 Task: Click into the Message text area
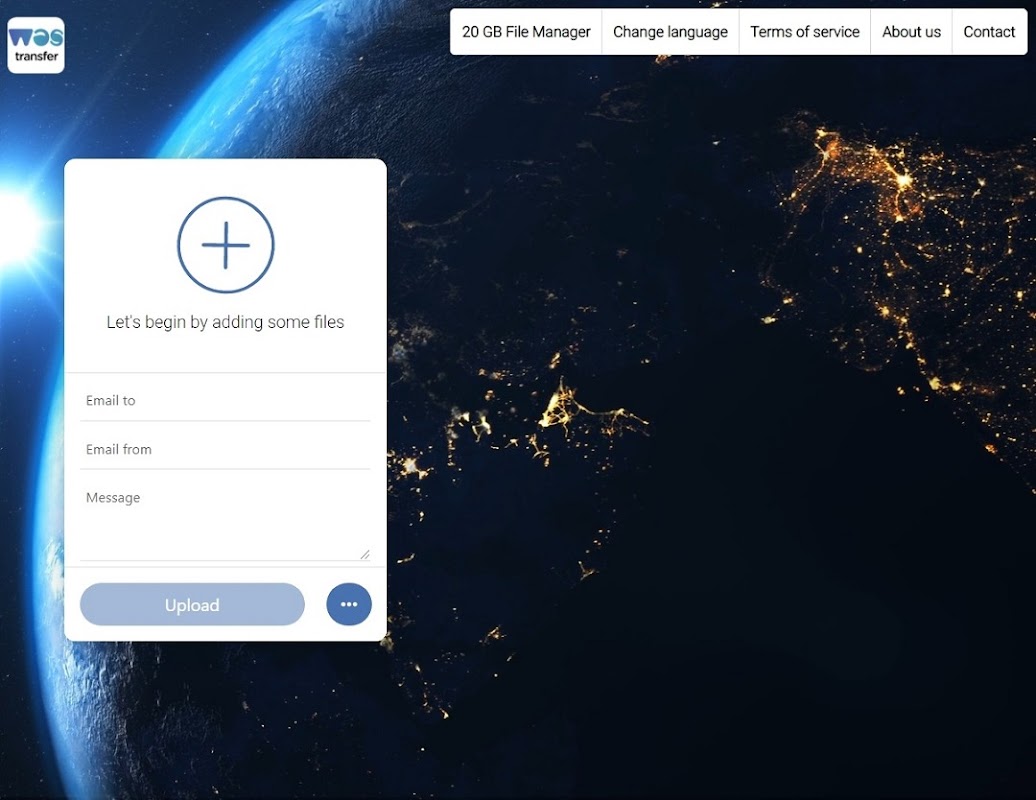(x=225, y=521)
